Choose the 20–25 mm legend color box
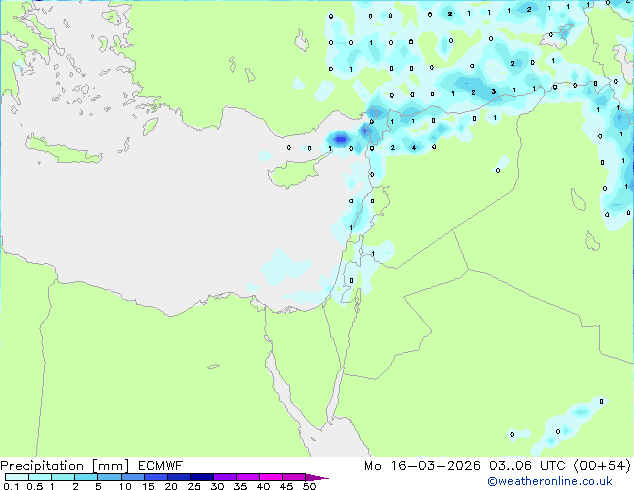634x490 pixels. pos(178,477)
